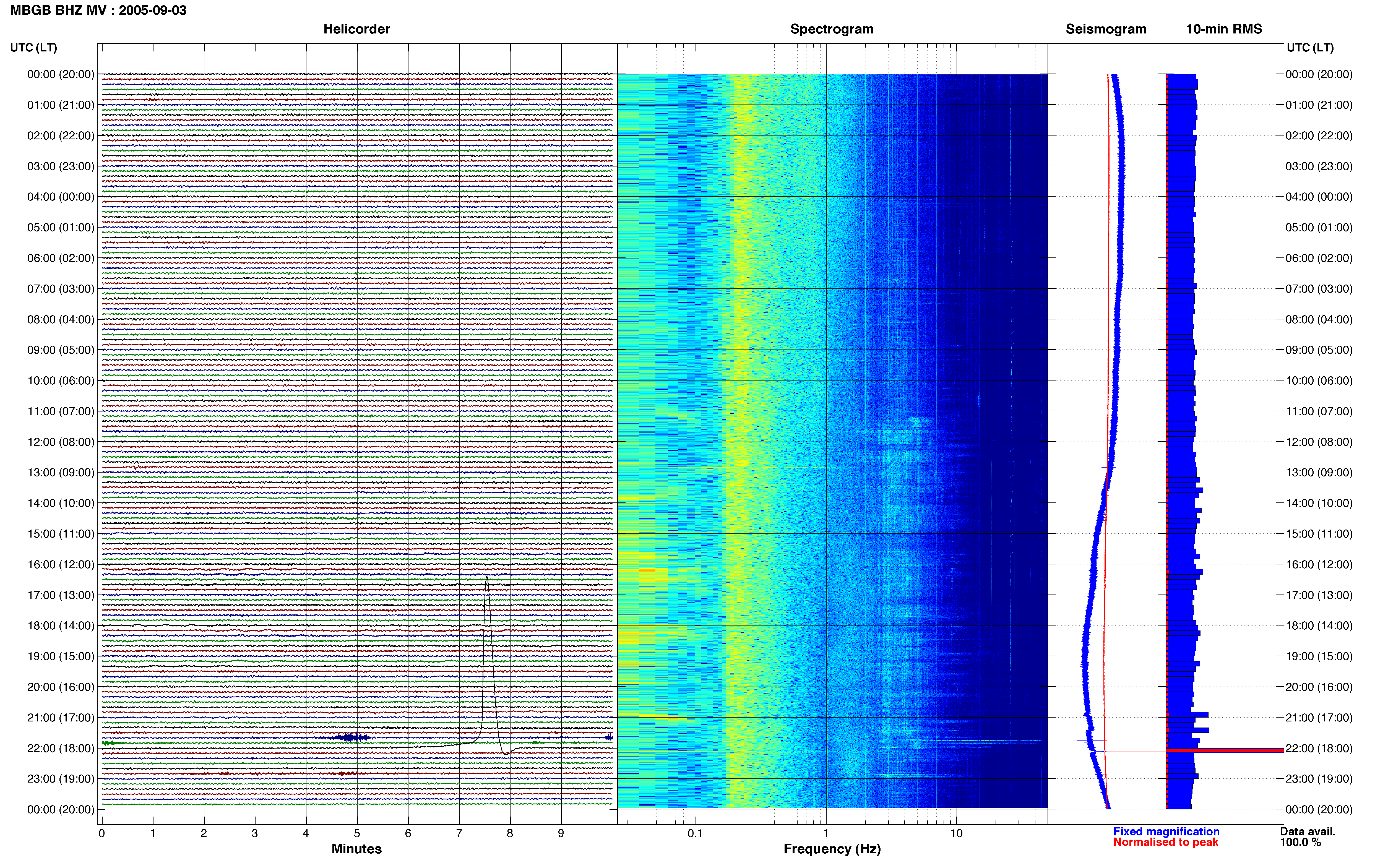This screenshot has width=1388, height=868.
Task: Click the '10' frequency tick label
Action: tap(956, 833)
